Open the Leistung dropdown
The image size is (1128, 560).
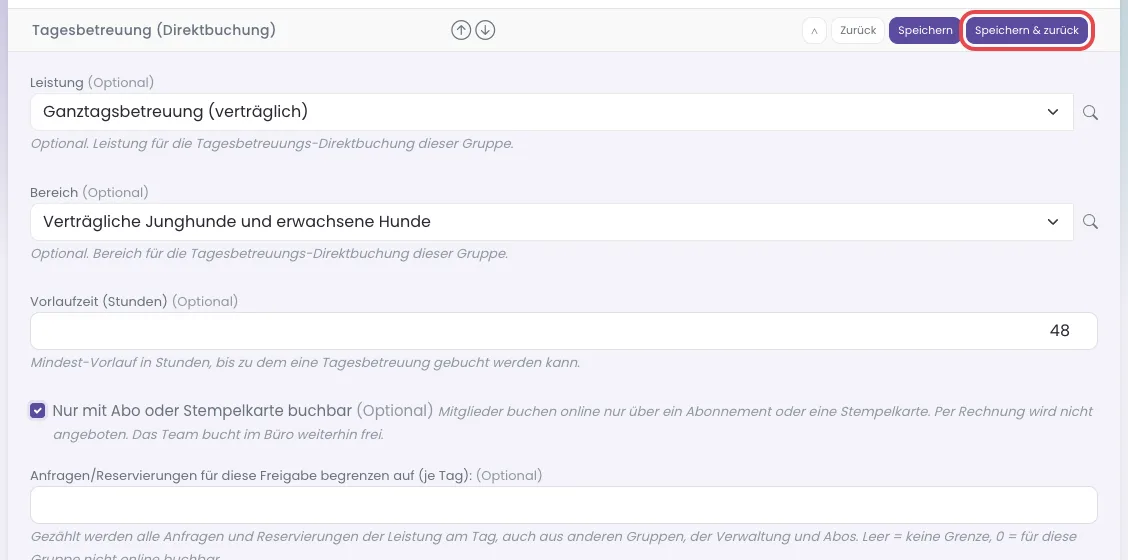(x=552, y=112)
